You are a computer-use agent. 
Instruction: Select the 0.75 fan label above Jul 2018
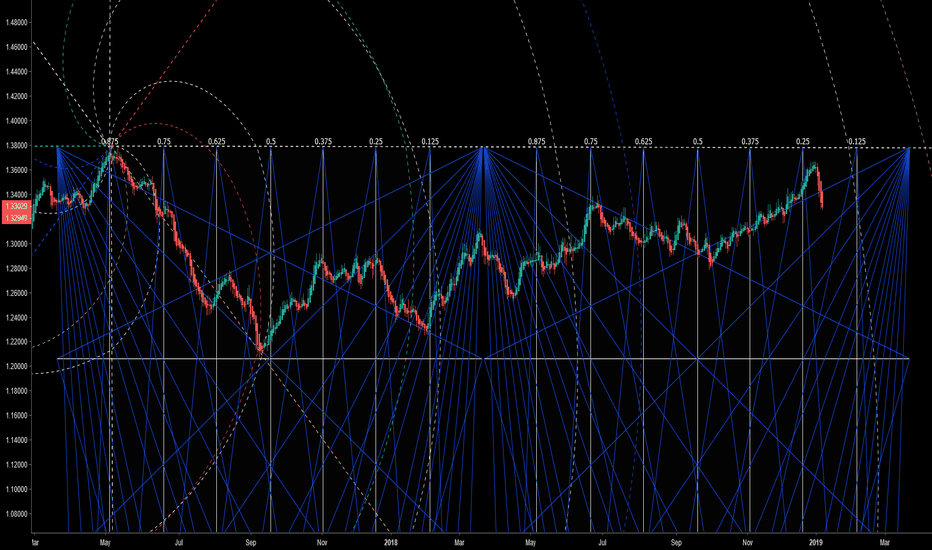591,142
